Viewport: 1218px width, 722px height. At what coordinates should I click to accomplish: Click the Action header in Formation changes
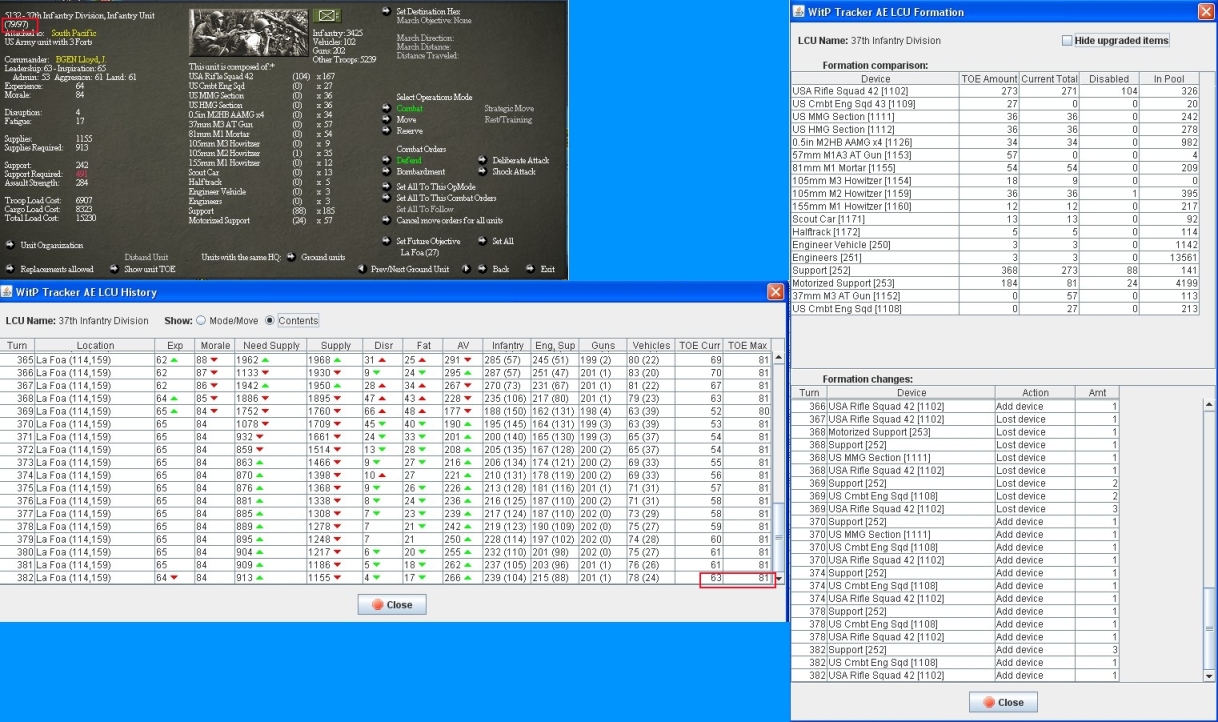click(x=1035, y=393)
